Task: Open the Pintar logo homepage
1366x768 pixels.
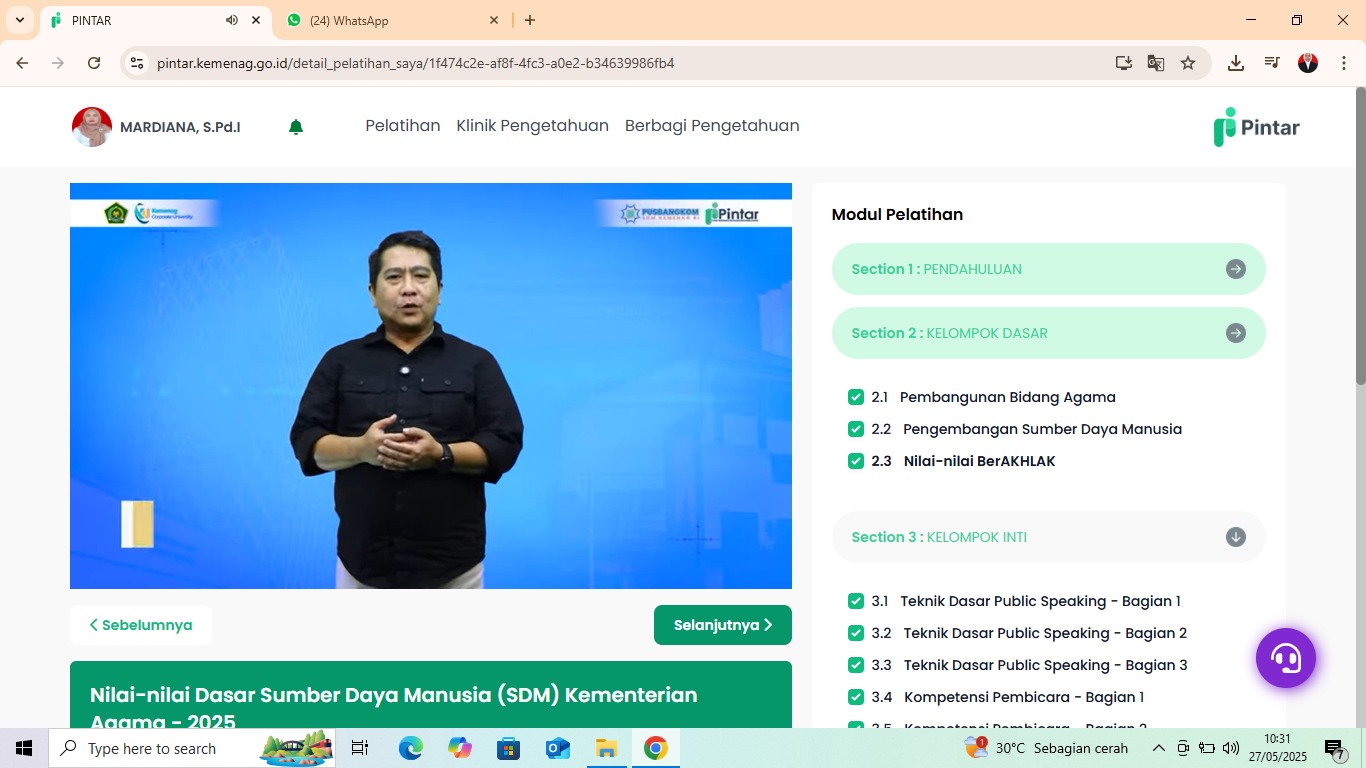Action: click(x=1256, y=127)
